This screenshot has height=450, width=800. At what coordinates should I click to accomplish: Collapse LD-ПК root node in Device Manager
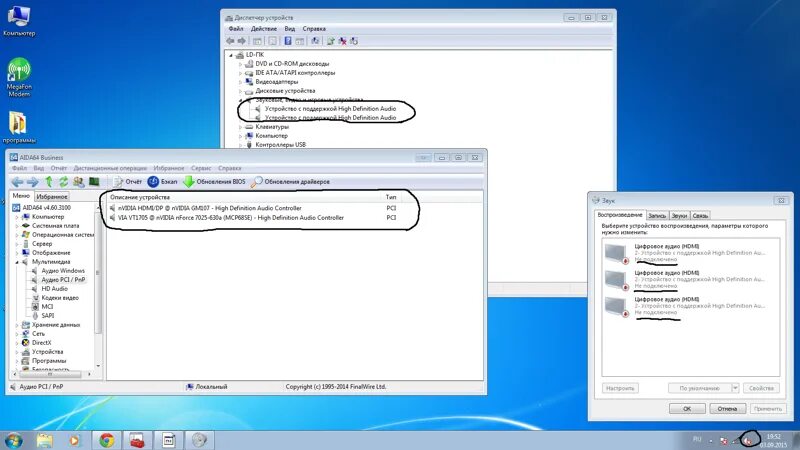tap(231, 55)
